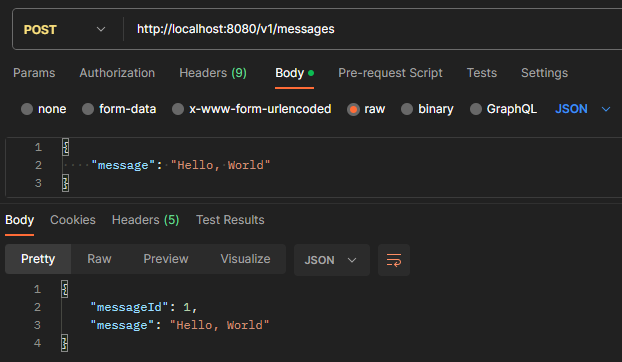The width and height of the screenshot is (622, 362).
Task: Select x-www-form-urlencoded body type
Action: coord(178,109)
